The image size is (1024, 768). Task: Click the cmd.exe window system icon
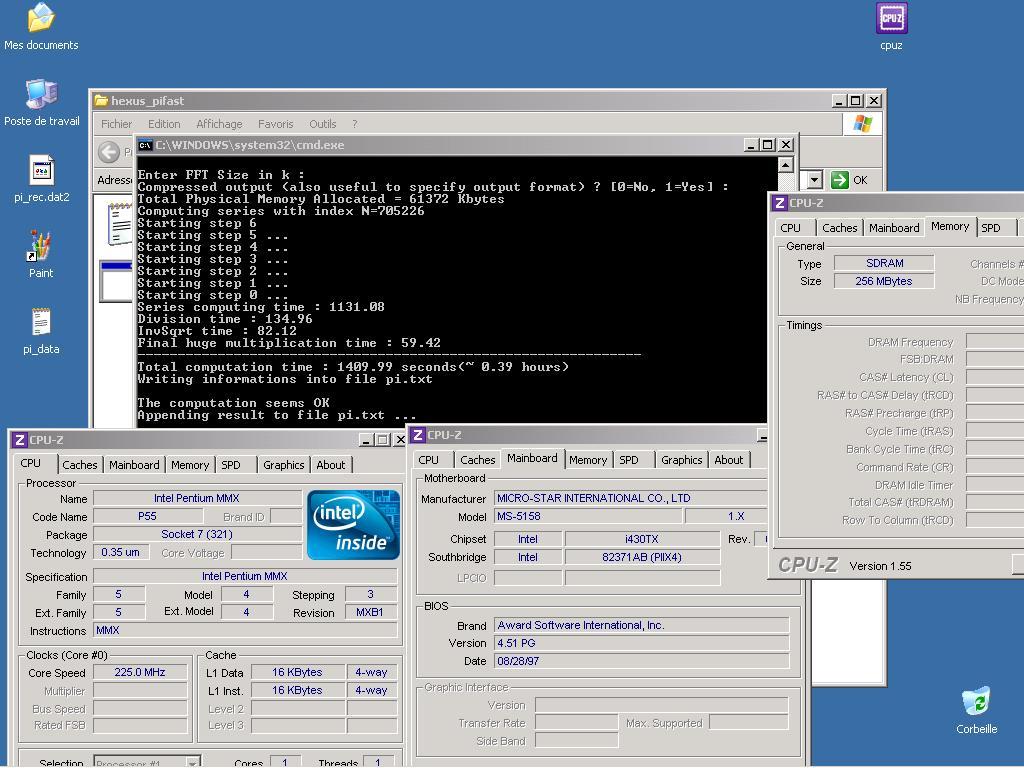145,145
